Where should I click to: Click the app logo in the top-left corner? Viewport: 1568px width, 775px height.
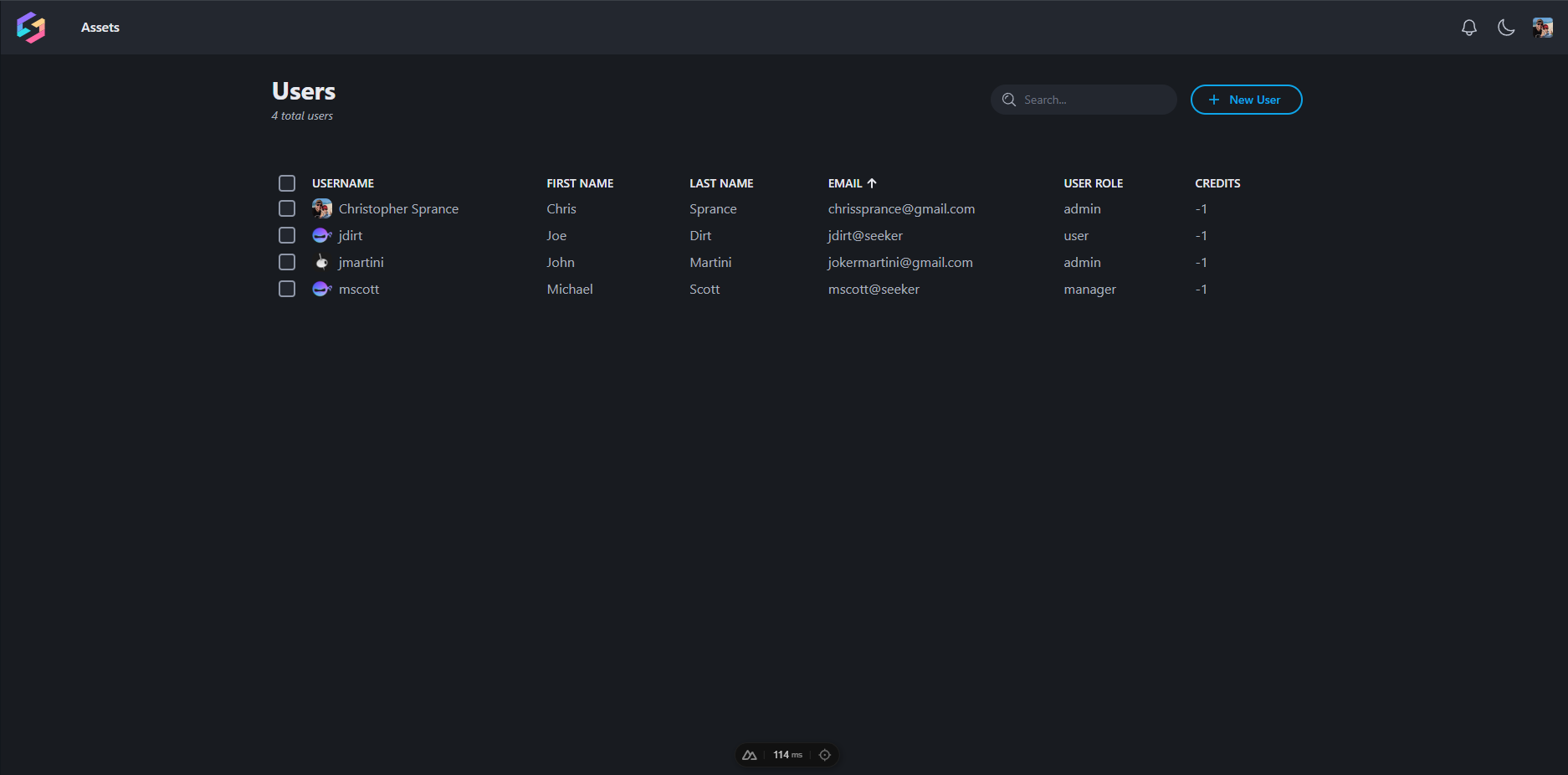click(x=31, y=28)
